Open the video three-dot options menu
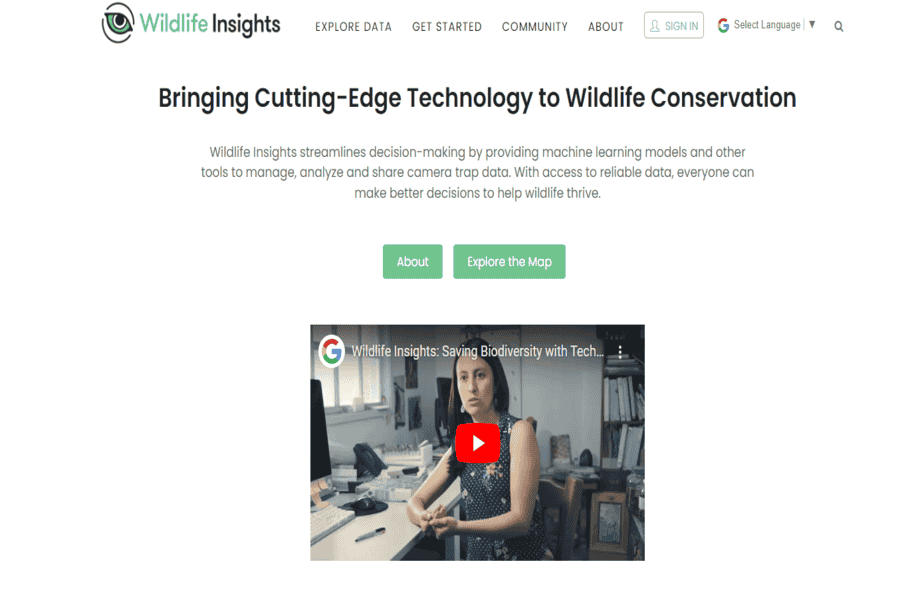900x600 pixels. click(620, 352)
